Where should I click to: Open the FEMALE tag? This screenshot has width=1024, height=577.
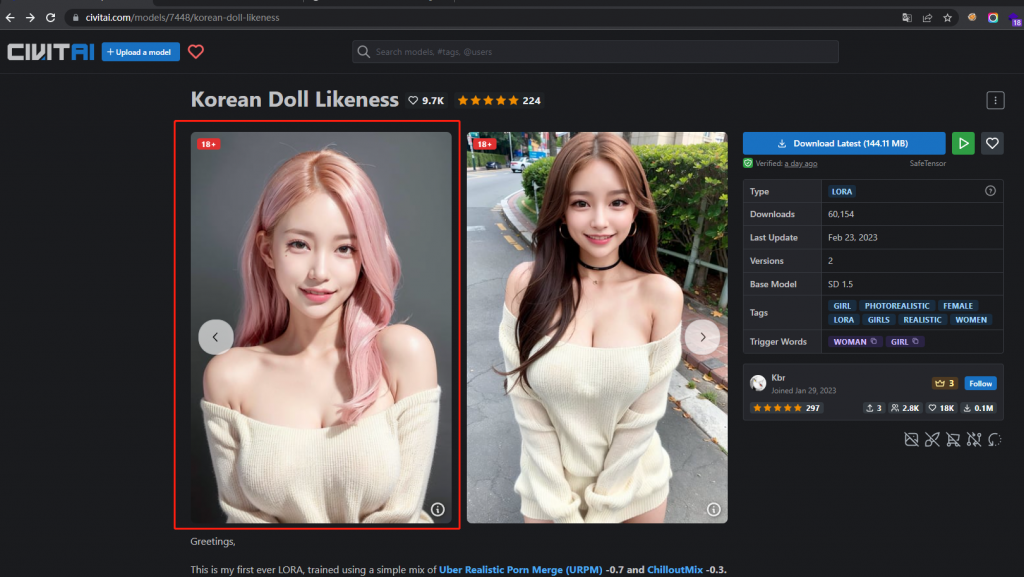[x=957, y=305]
